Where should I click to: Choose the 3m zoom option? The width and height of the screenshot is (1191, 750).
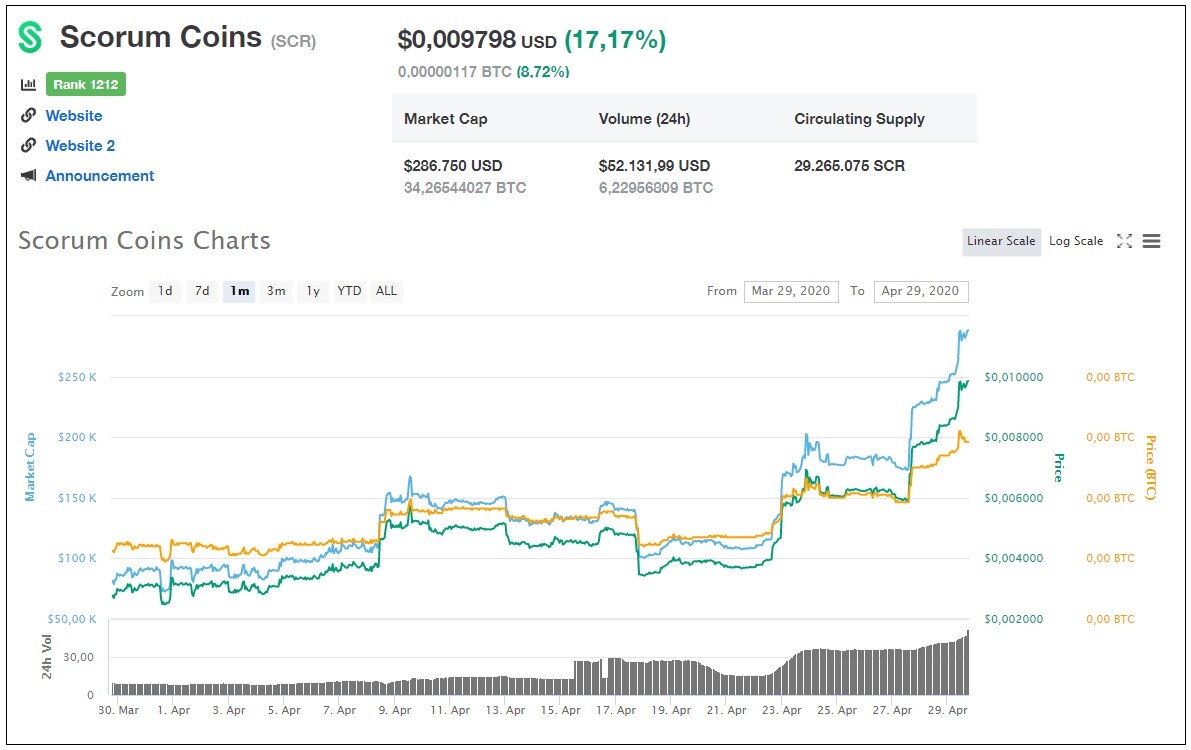coord(276,291)
